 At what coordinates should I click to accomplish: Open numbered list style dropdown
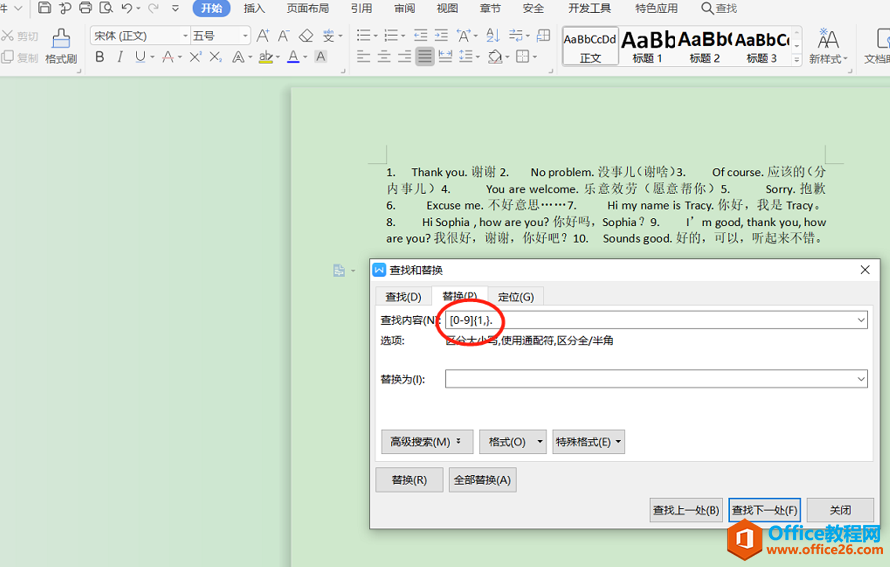pyautogui.click(x=403, y=36)
